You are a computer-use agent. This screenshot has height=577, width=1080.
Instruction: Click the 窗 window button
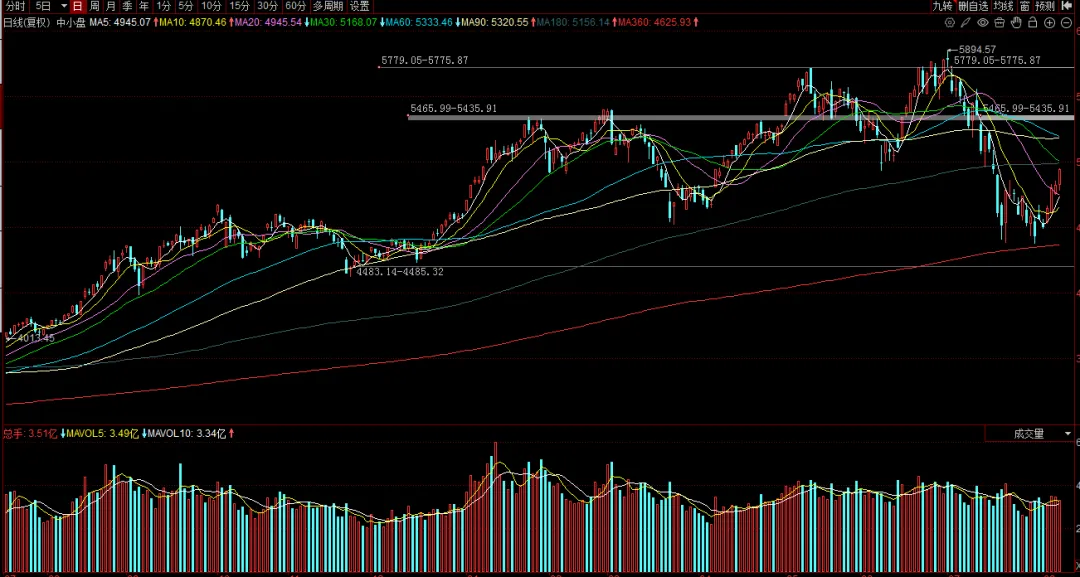pyautogui.click(x=1025, y=6)
